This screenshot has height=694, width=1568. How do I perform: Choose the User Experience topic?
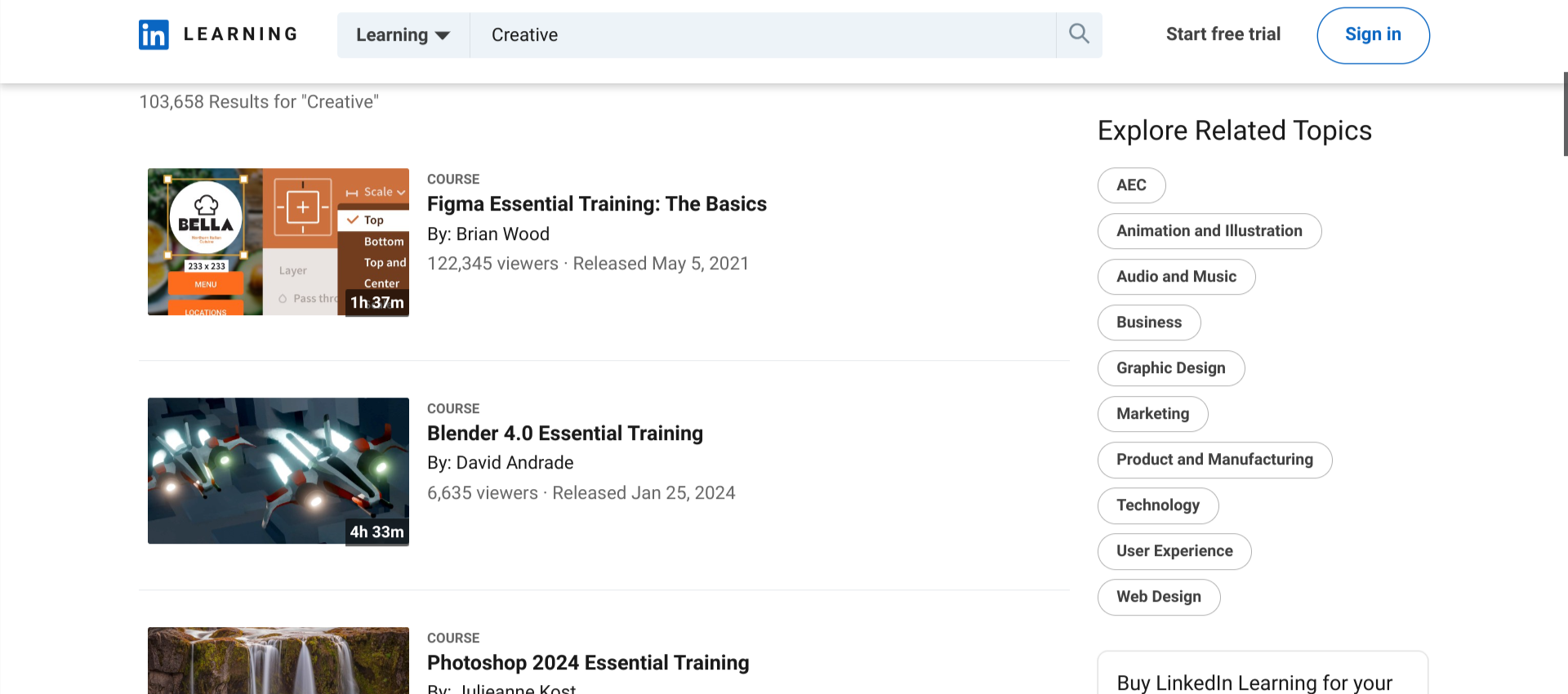pyautogui.click(x=1174, y=551)
